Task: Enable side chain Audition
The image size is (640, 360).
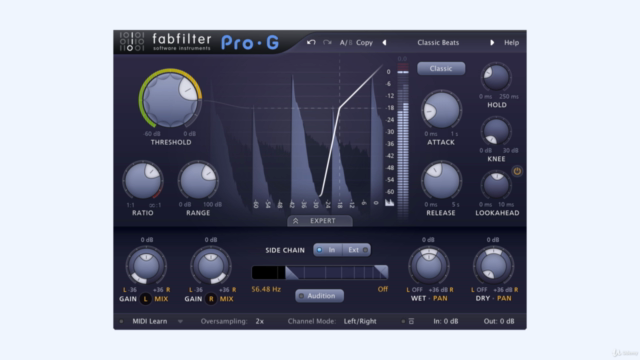Action: pos(319,296)
